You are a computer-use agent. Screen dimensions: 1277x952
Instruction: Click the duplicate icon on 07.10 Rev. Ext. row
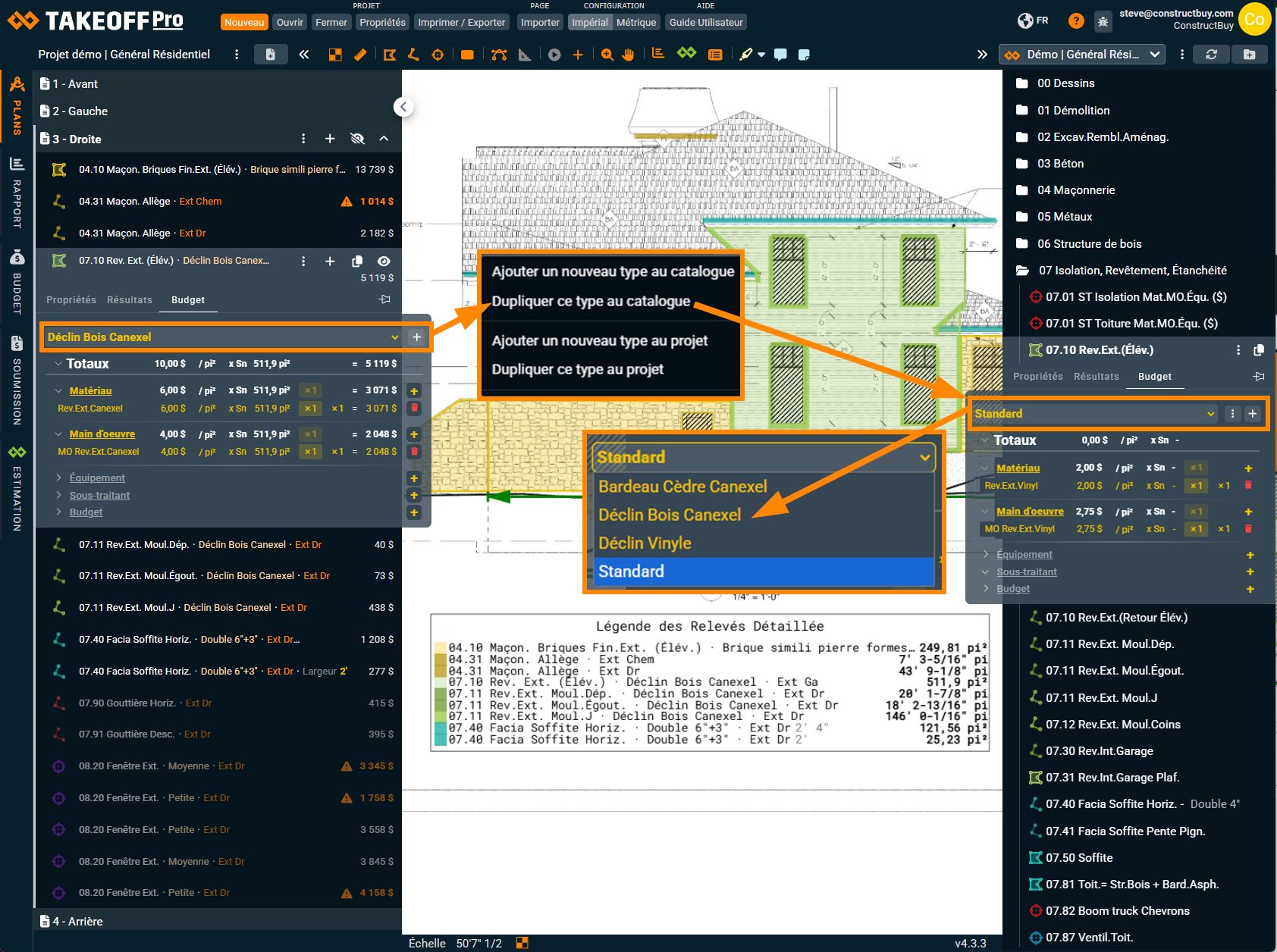(x=357, y=261)
